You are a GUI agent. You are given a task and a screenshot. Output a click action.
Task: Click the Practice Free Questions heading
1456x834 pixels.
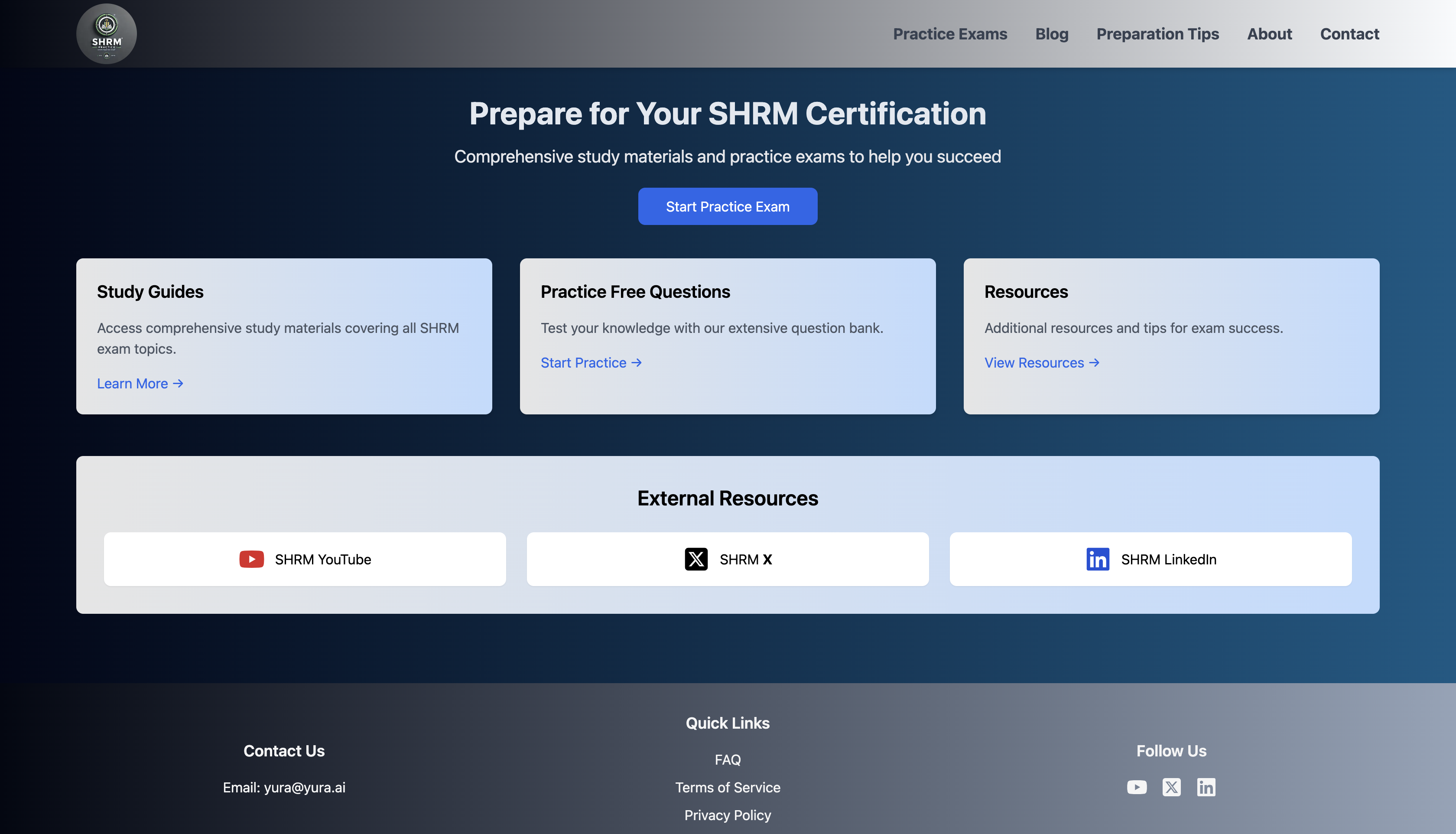point(635,292)
